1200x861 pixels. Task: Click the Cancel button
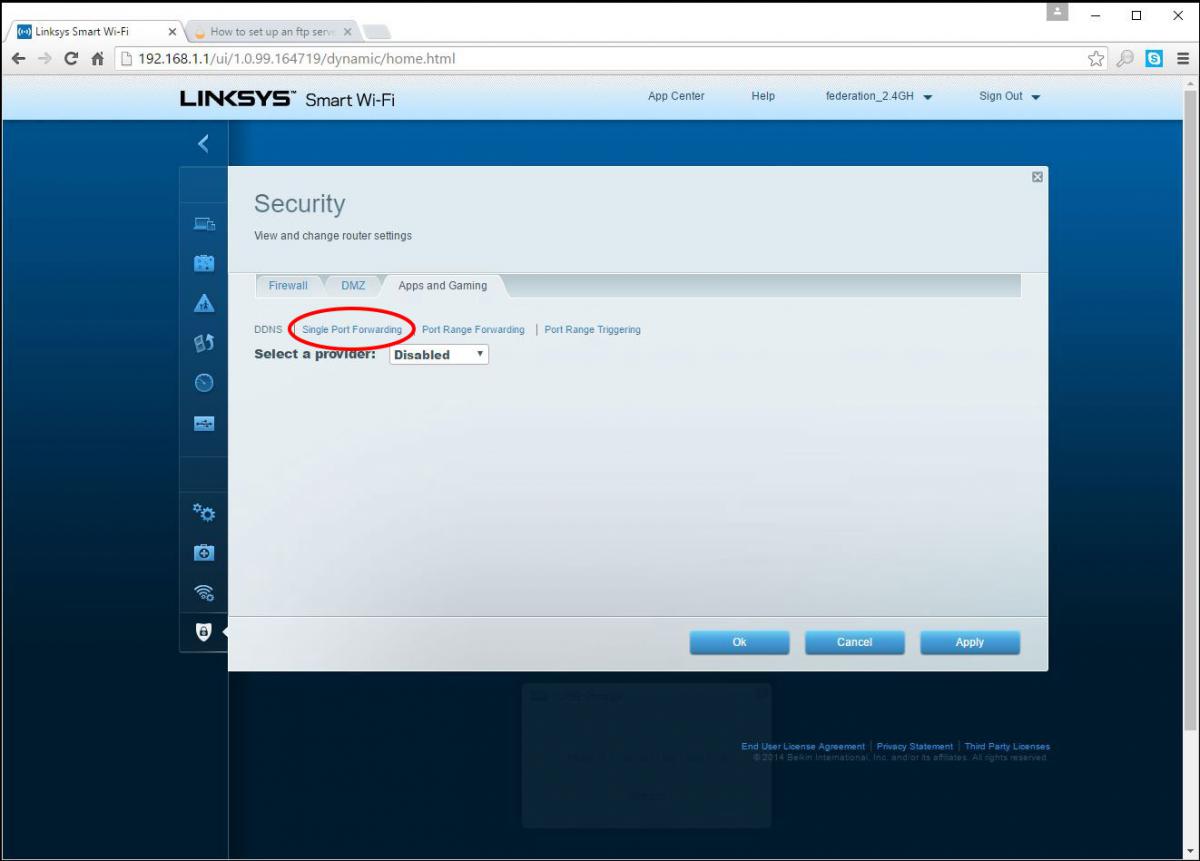[x=854, y=642]
